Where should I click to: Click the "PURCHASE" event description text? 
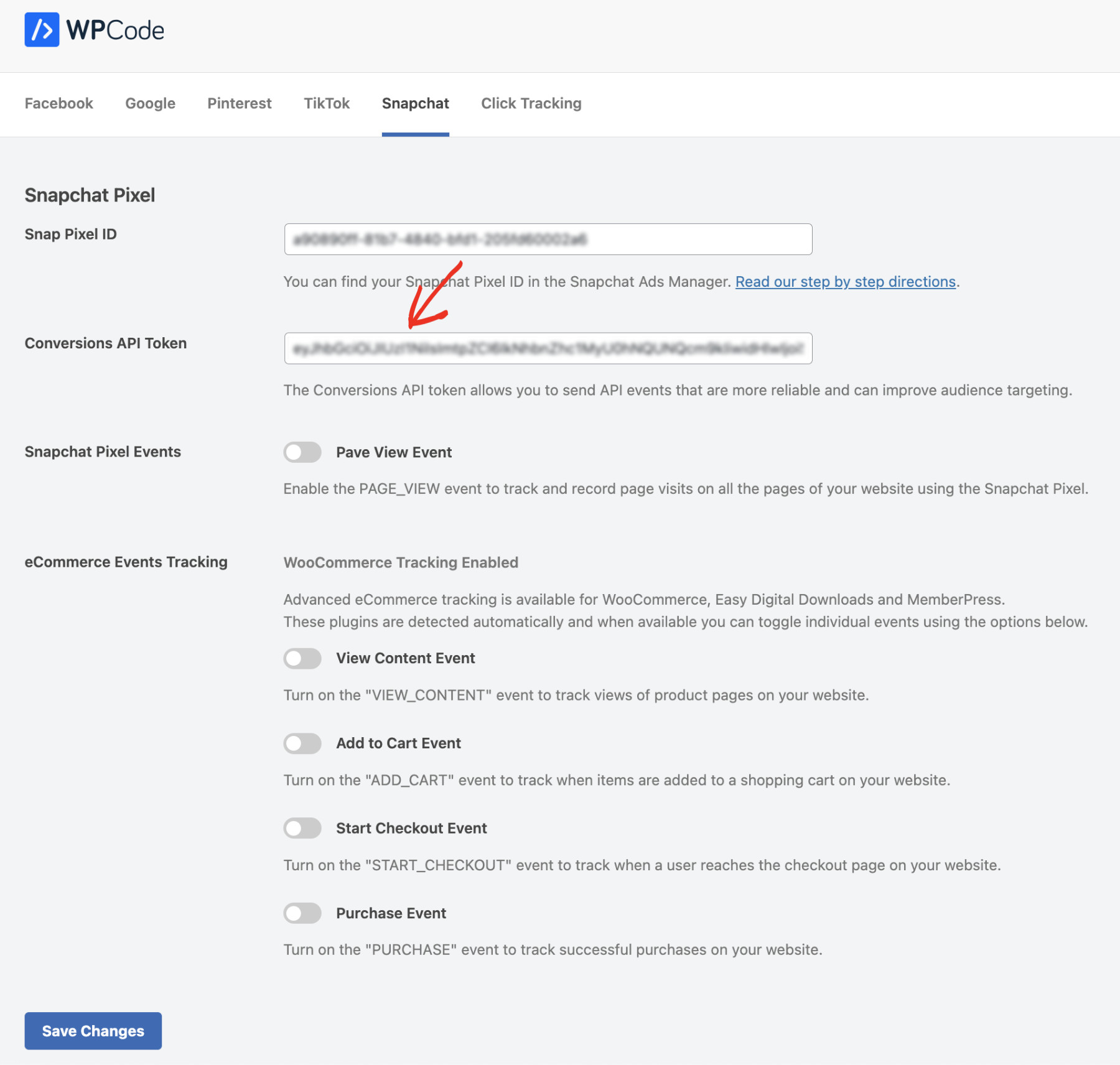(x=553, y=950)
